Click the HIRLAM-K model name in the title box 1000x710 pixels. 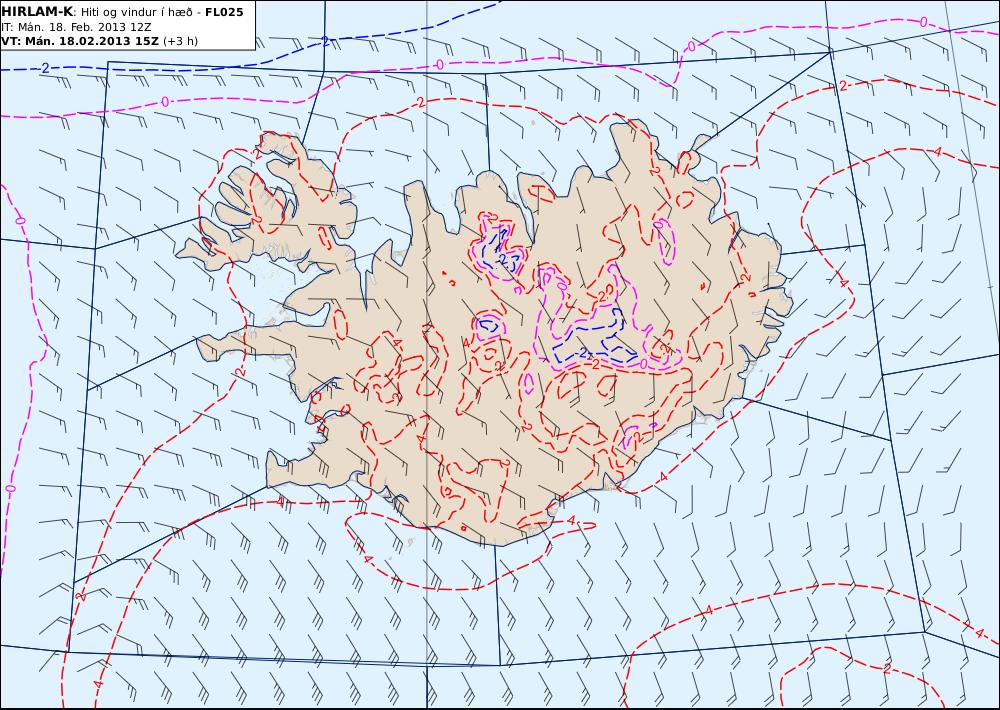[37, 12]
